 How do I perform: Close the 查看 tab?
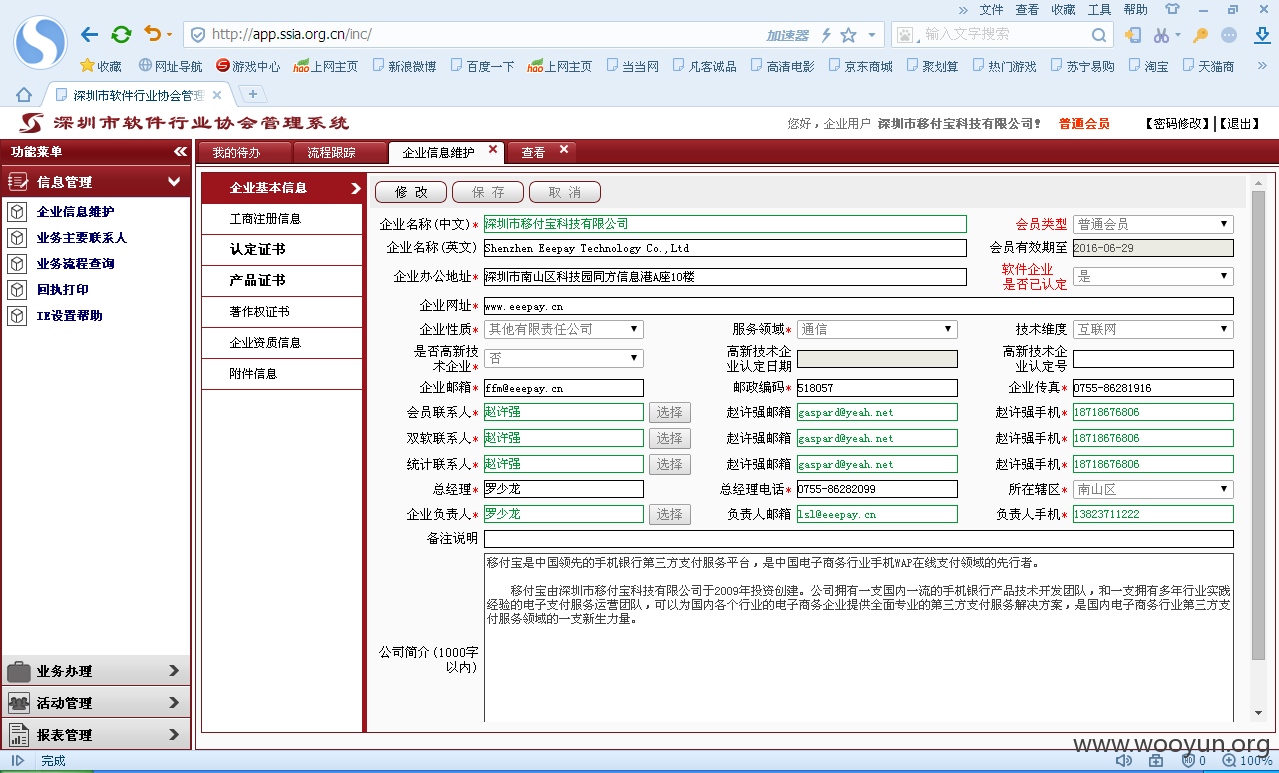click(563, 150)
